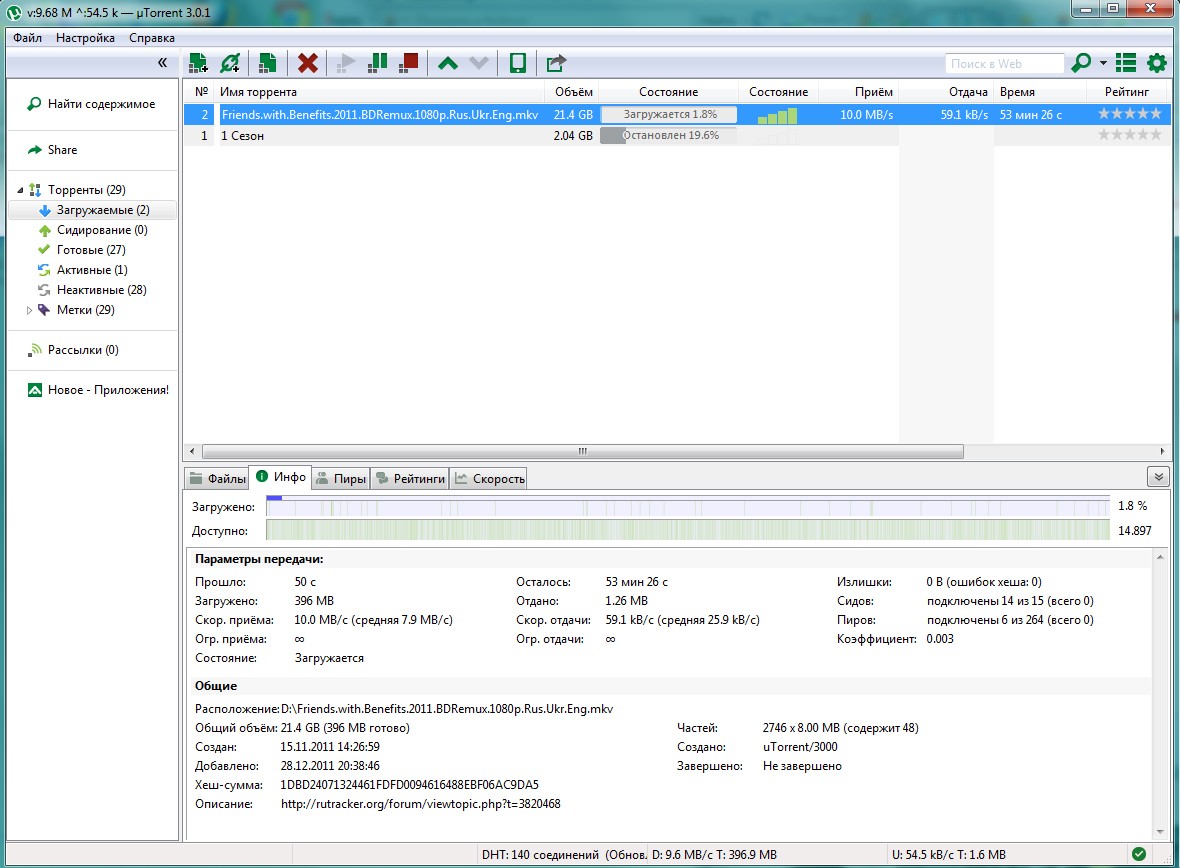Select the Сидирование (0) category
1180x868 pixels.
point(93,230)
